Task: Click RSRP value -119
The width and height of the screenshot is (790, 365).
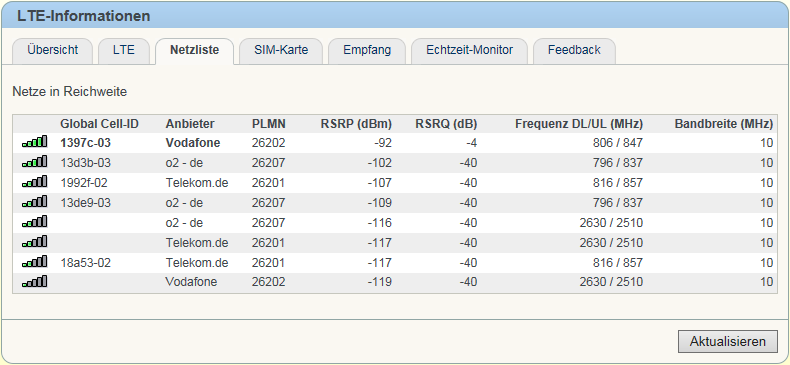Action: [380, 282]
